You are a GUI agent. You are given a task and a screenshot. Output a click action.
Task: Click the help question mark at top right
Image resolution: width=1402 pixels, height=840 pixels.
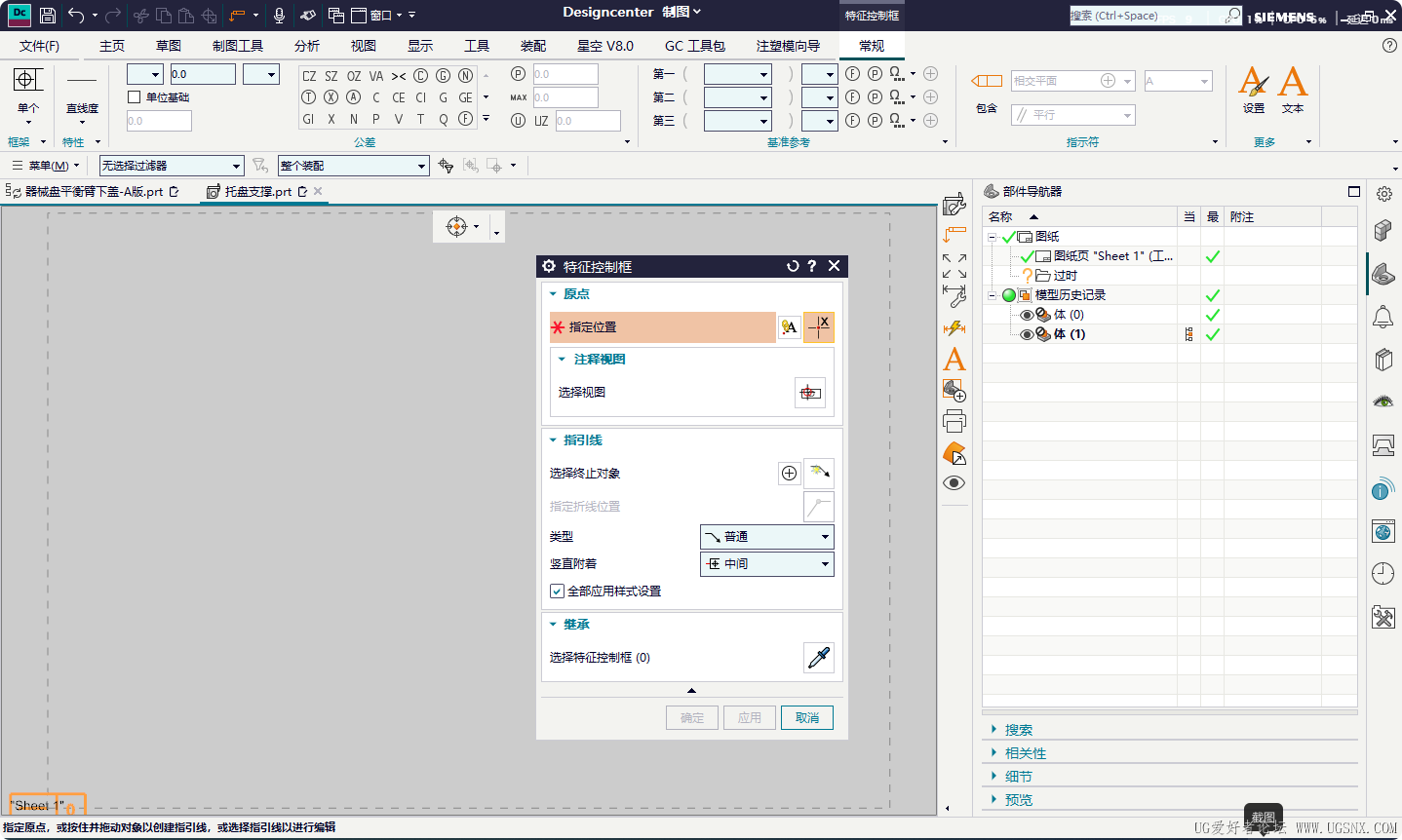pos(1389,46)
